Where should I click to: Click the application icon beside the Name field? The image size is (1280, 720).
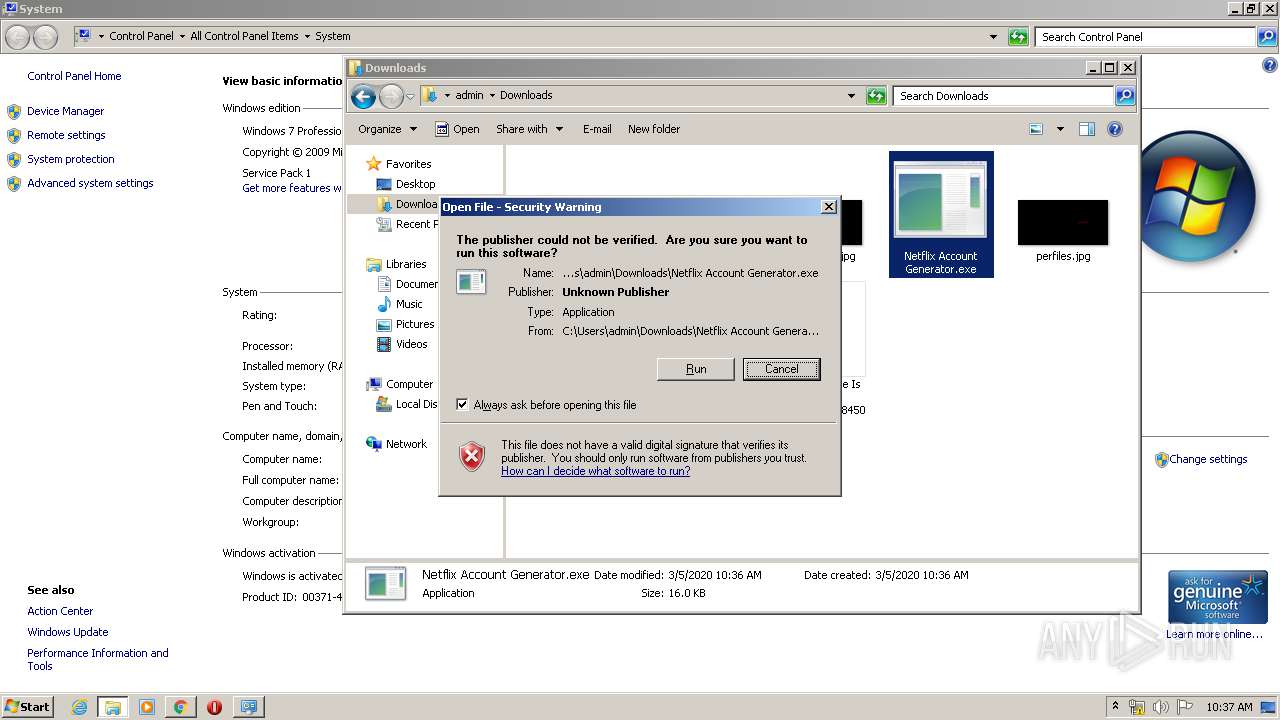pos(471,282)
